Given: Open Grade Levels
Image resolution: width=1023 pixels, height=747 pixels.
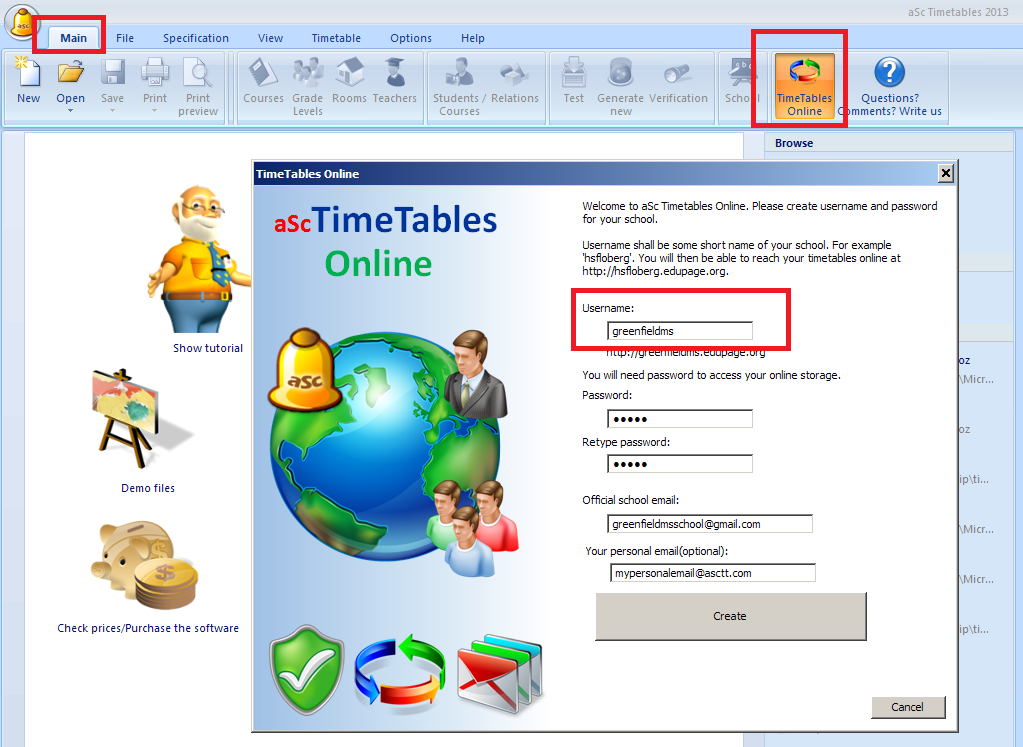Looking at the screenshot, I should [x=307, y=87].
